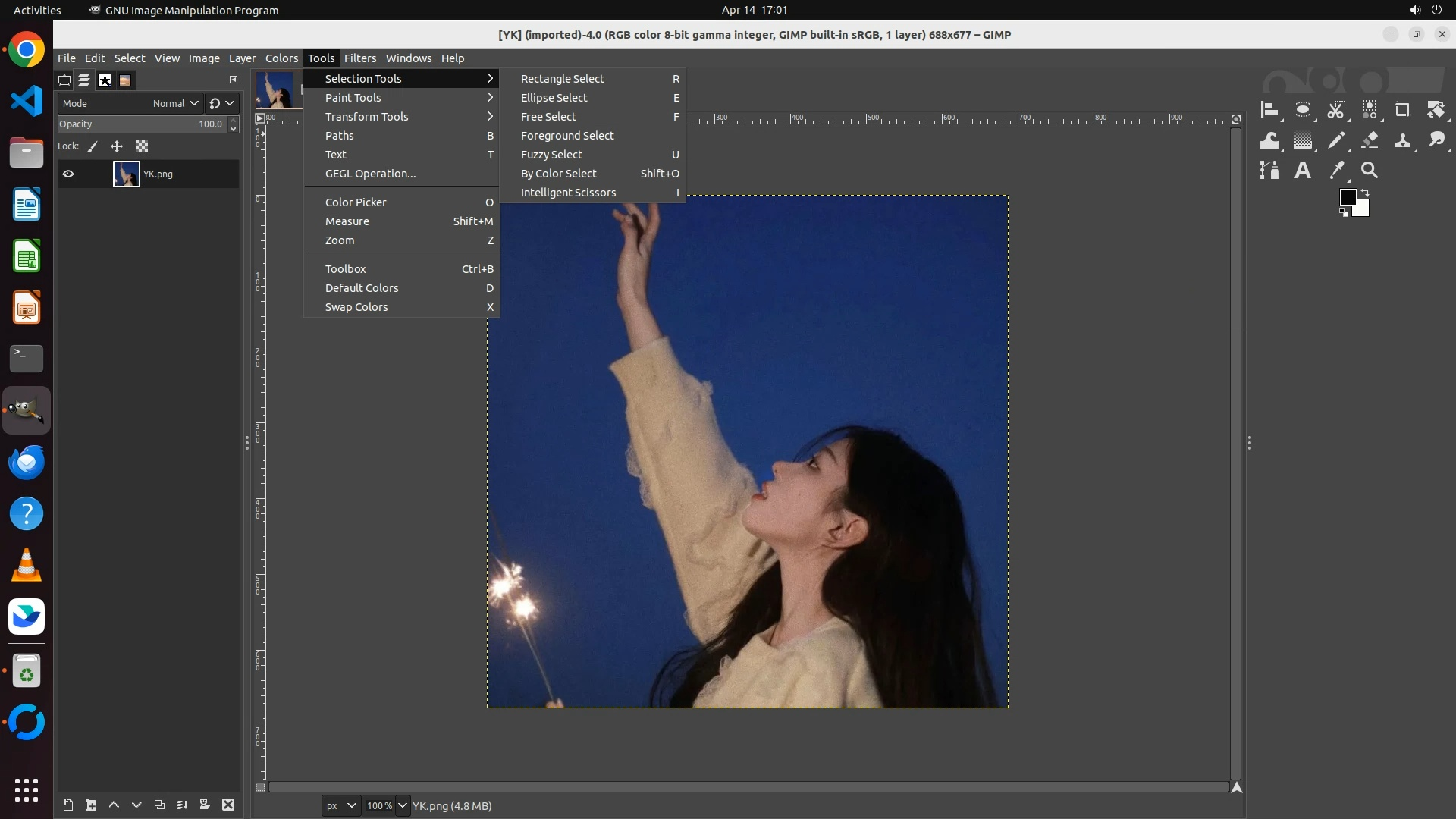The width and height of the screenshot is (1456, 819).
Task: Open Chrome from the Ubuntu dock
Action: click(x=27, y=50)
